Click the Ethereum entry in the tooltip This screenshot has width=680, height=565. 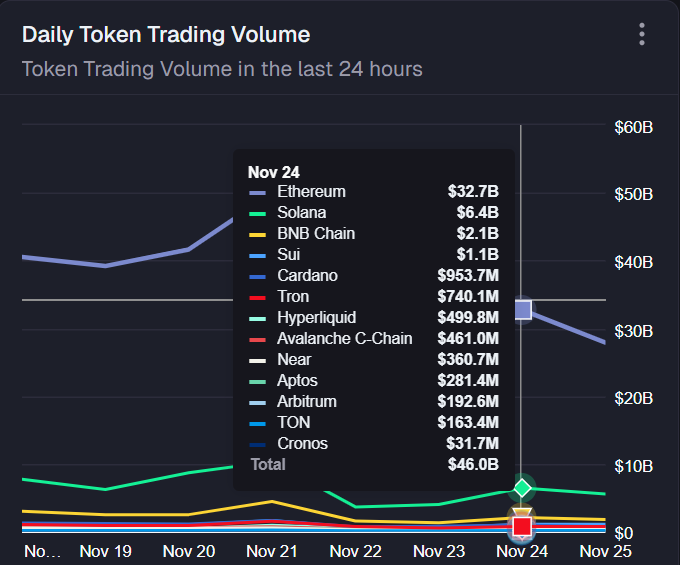tap(311, 192)
